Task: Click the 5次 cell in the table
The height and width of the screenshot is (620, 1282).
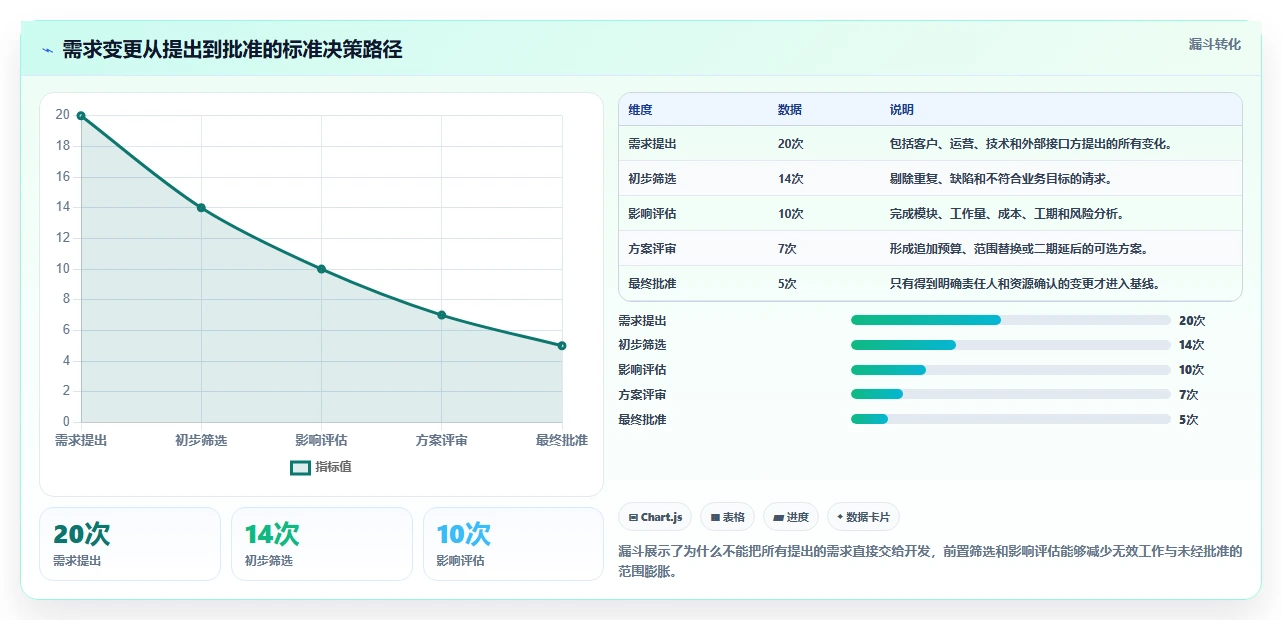Action: [x=787, y=284]
